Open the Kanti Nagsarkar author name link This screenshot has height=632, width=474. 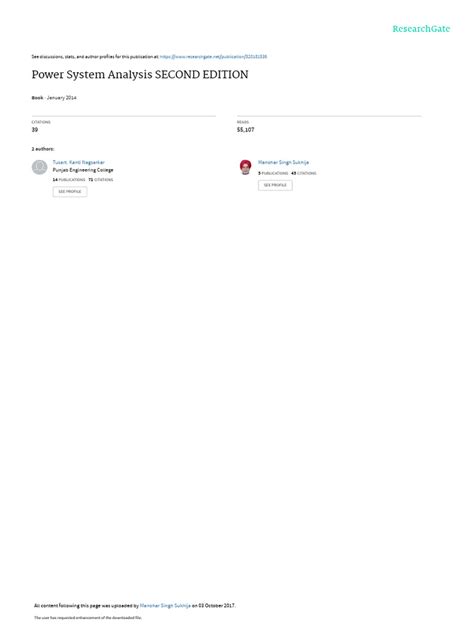point(79,162)
